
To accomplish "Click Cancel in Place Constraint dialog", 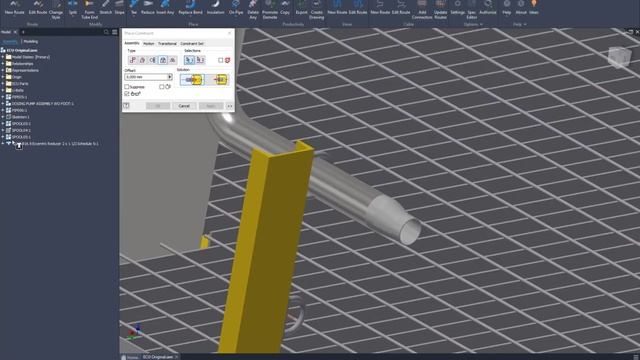I will 184,106.
